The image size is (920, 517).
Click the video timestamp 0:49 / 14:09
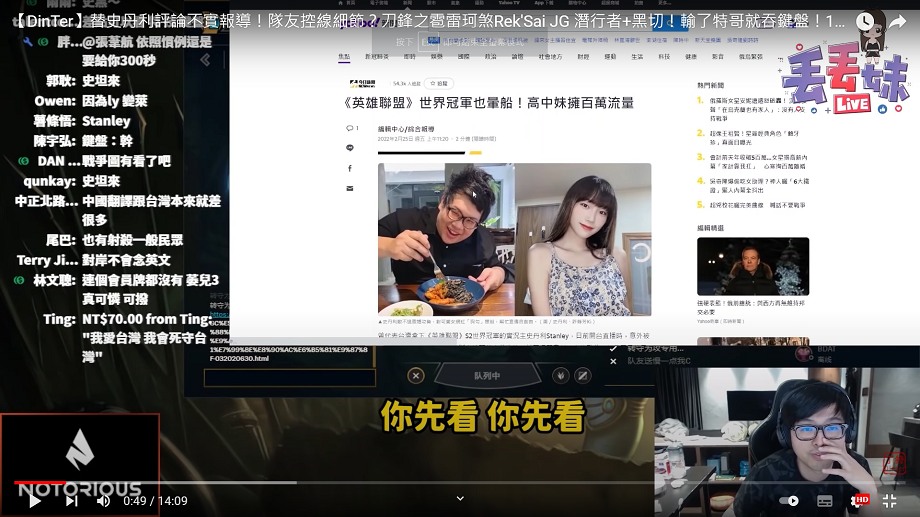point(155,501)
